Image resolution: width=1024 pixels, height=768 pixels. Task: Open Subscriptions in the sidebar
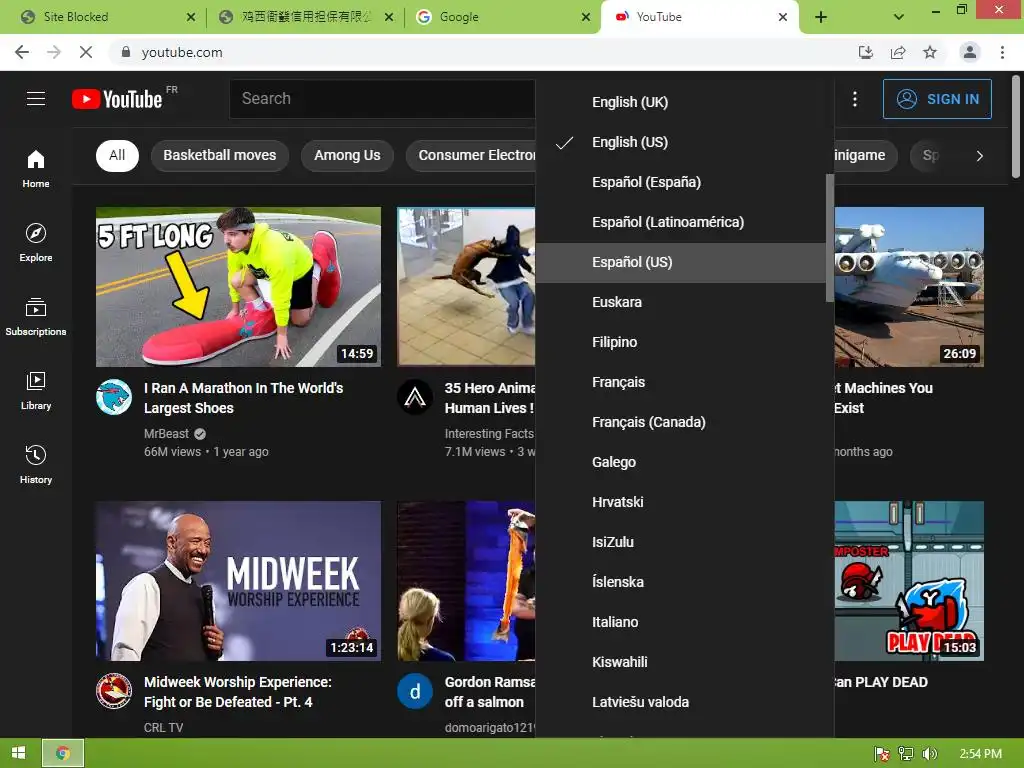(x=36, y=316)
